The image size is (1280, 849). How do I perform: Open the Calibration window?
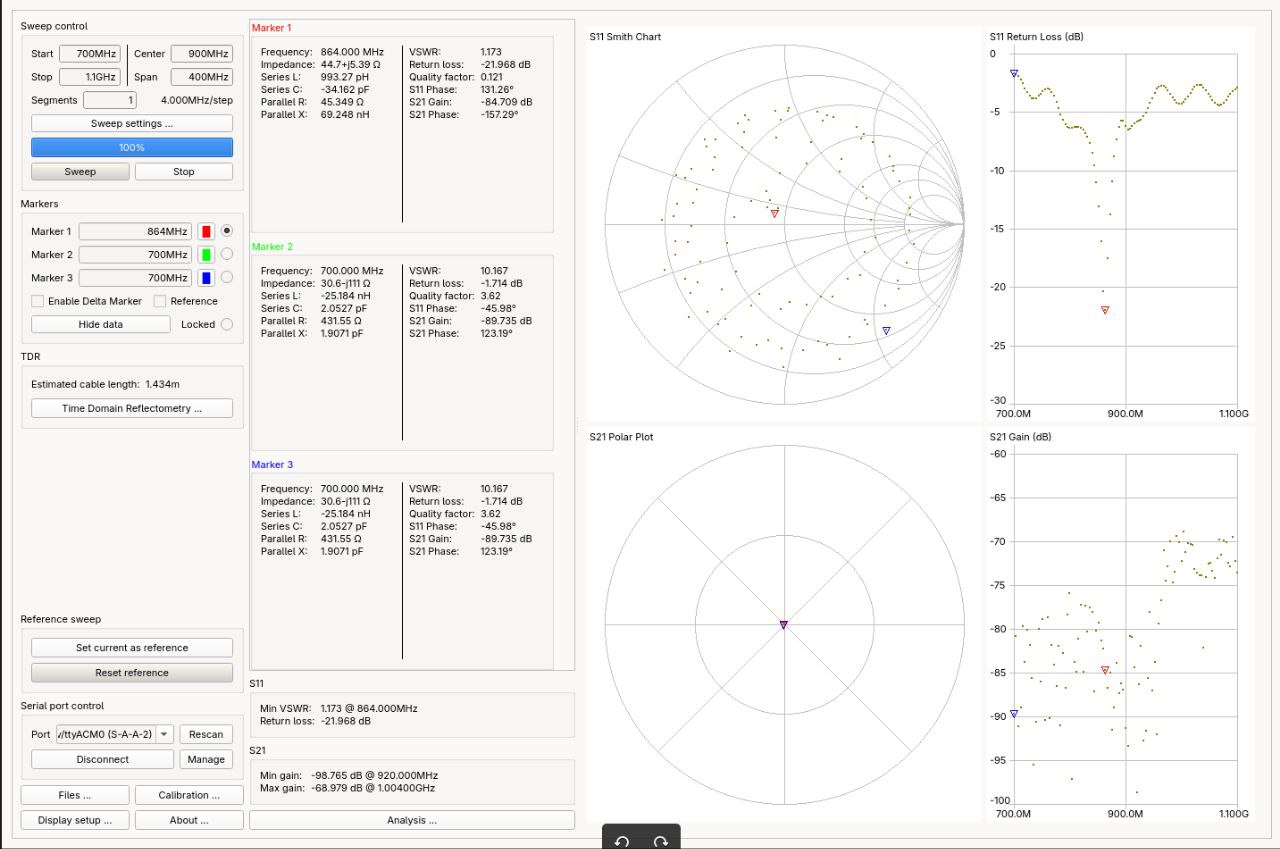click(x=189, y=795)
